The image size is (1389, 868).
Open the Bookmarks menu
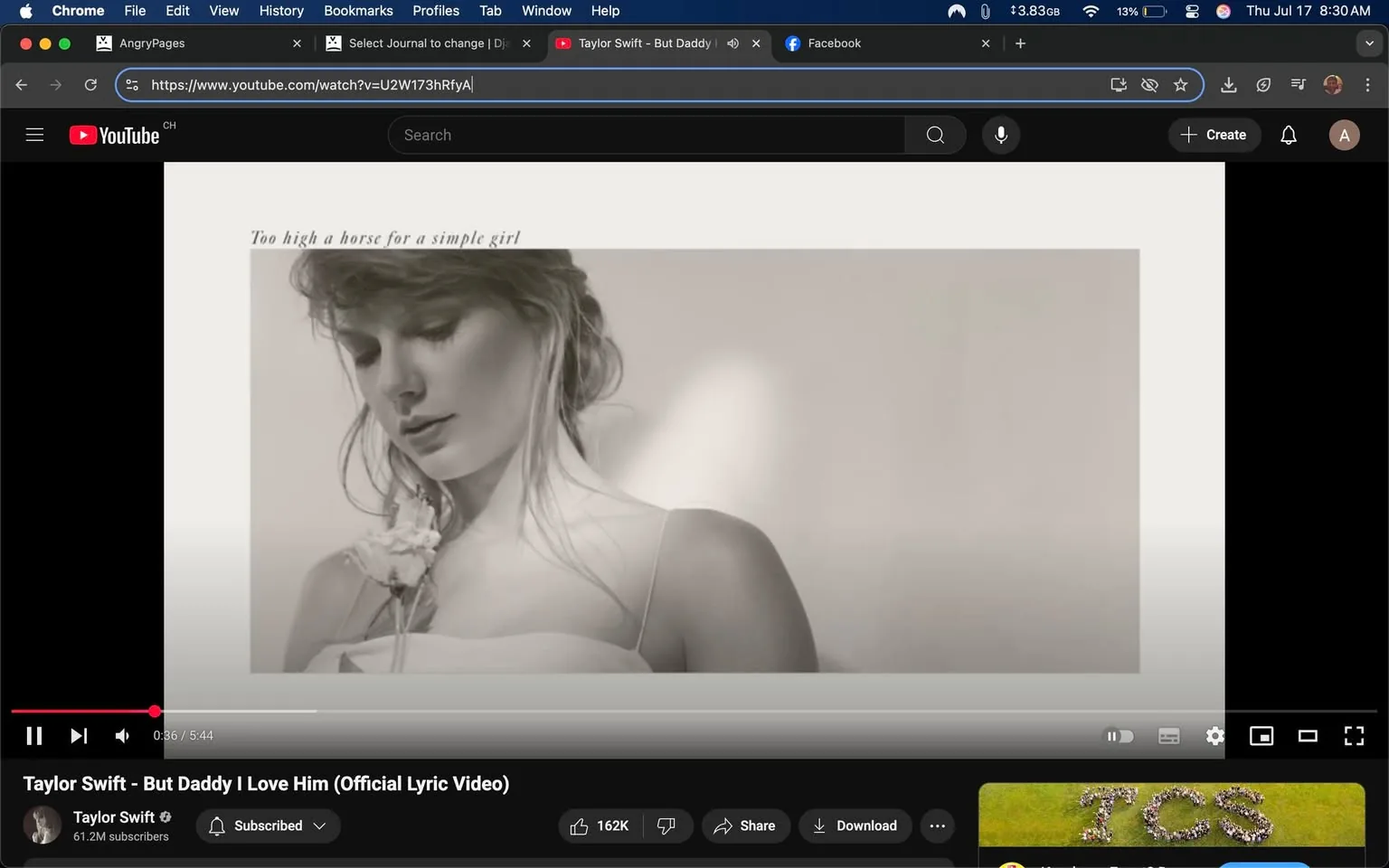pyautogui.click(x=358, y=11)
